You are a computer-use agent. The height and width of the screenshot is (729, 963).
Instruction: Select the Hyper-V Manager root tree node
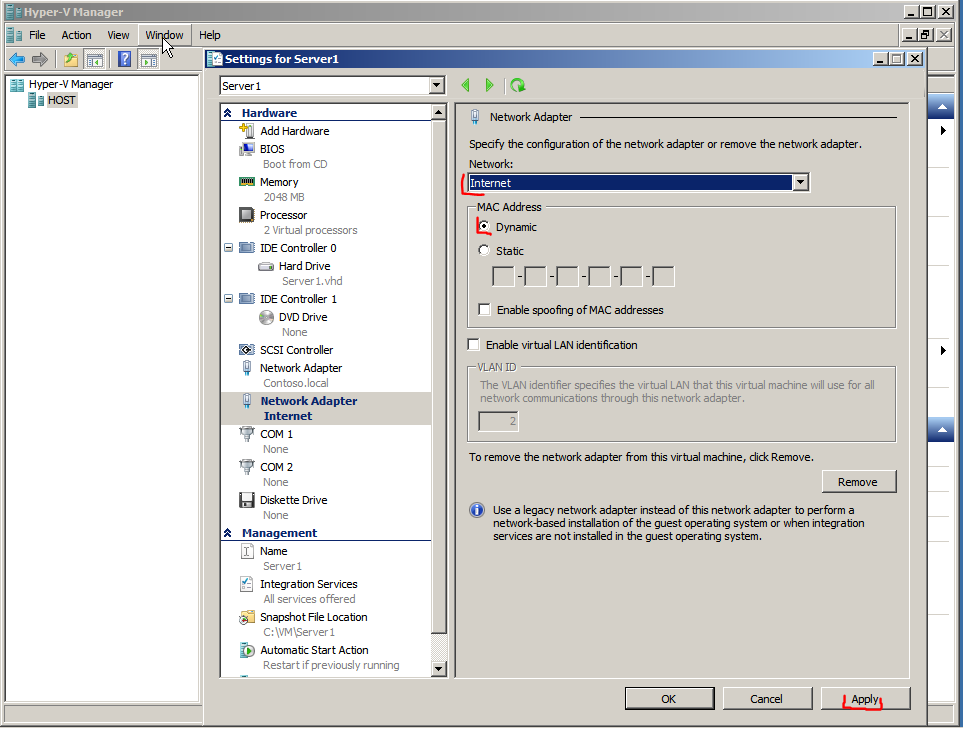[71, 84]
